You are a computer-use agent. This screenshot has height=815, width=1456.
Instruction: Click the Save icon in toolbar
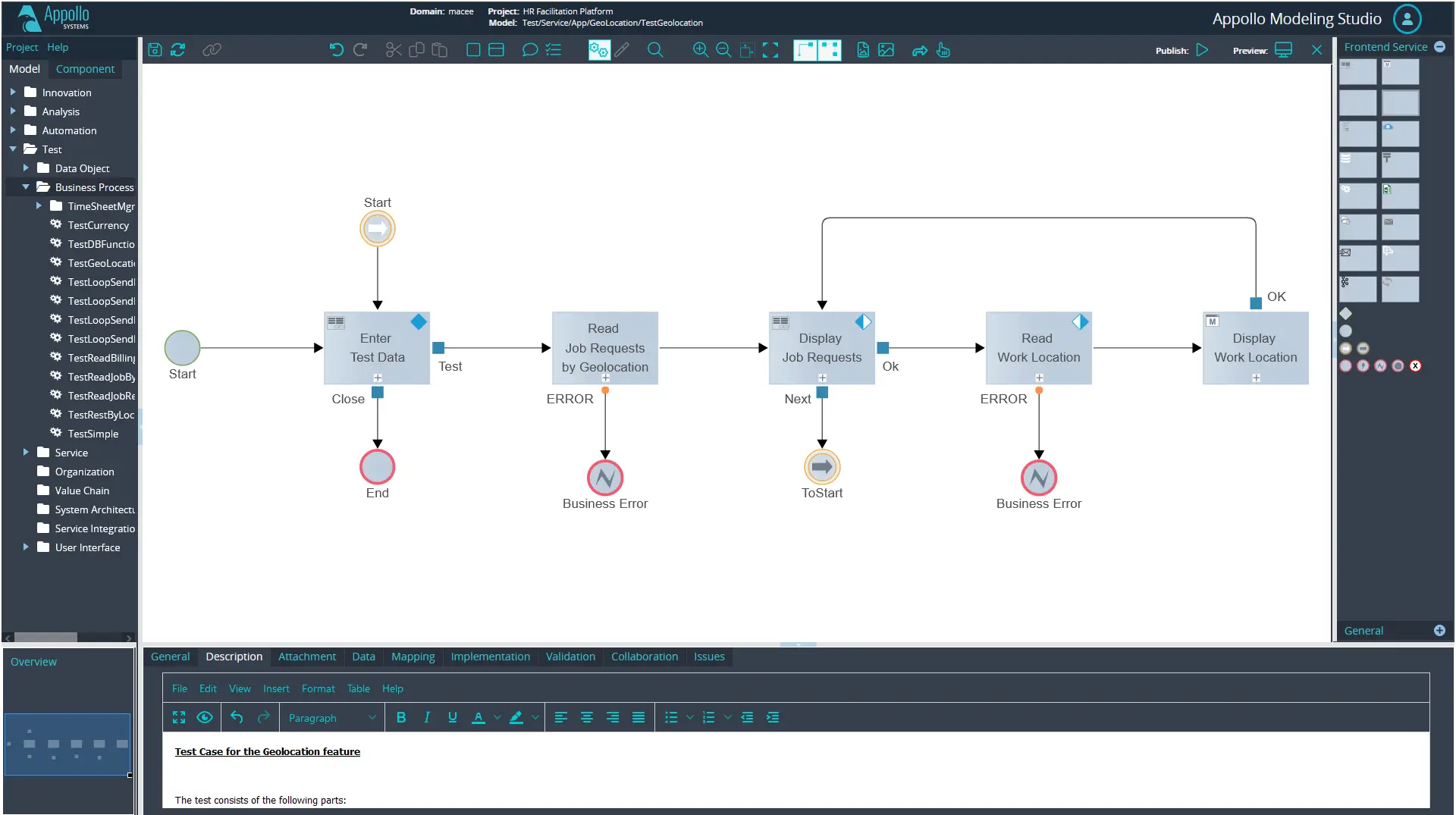click(155, 50)
